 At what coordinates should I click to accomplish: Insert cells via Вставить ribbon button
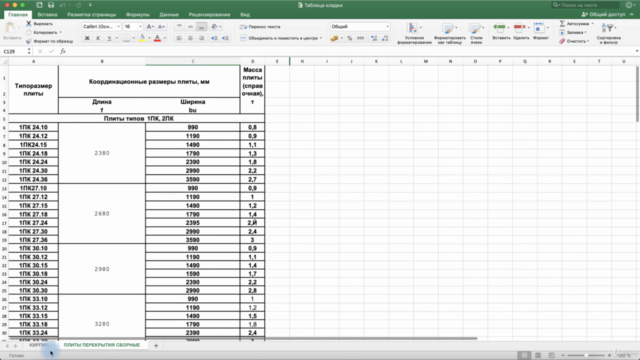pos(501,31)
